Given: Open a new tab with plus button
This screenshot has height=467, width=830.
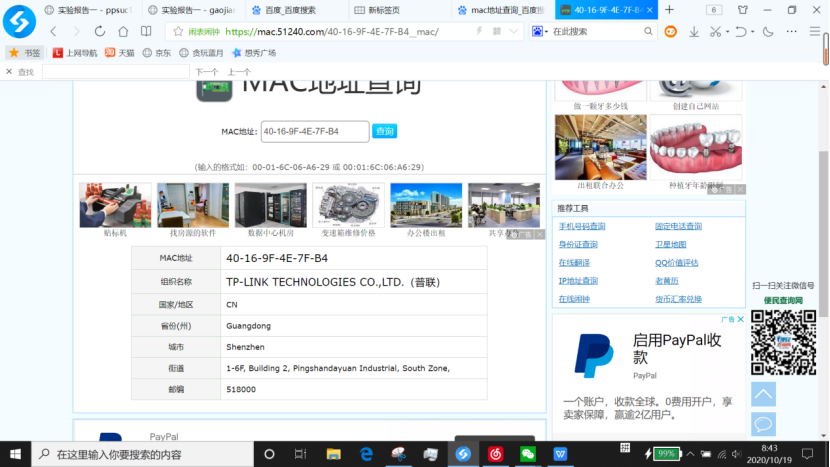Looking at the screenshot, I should pos(670,10).
